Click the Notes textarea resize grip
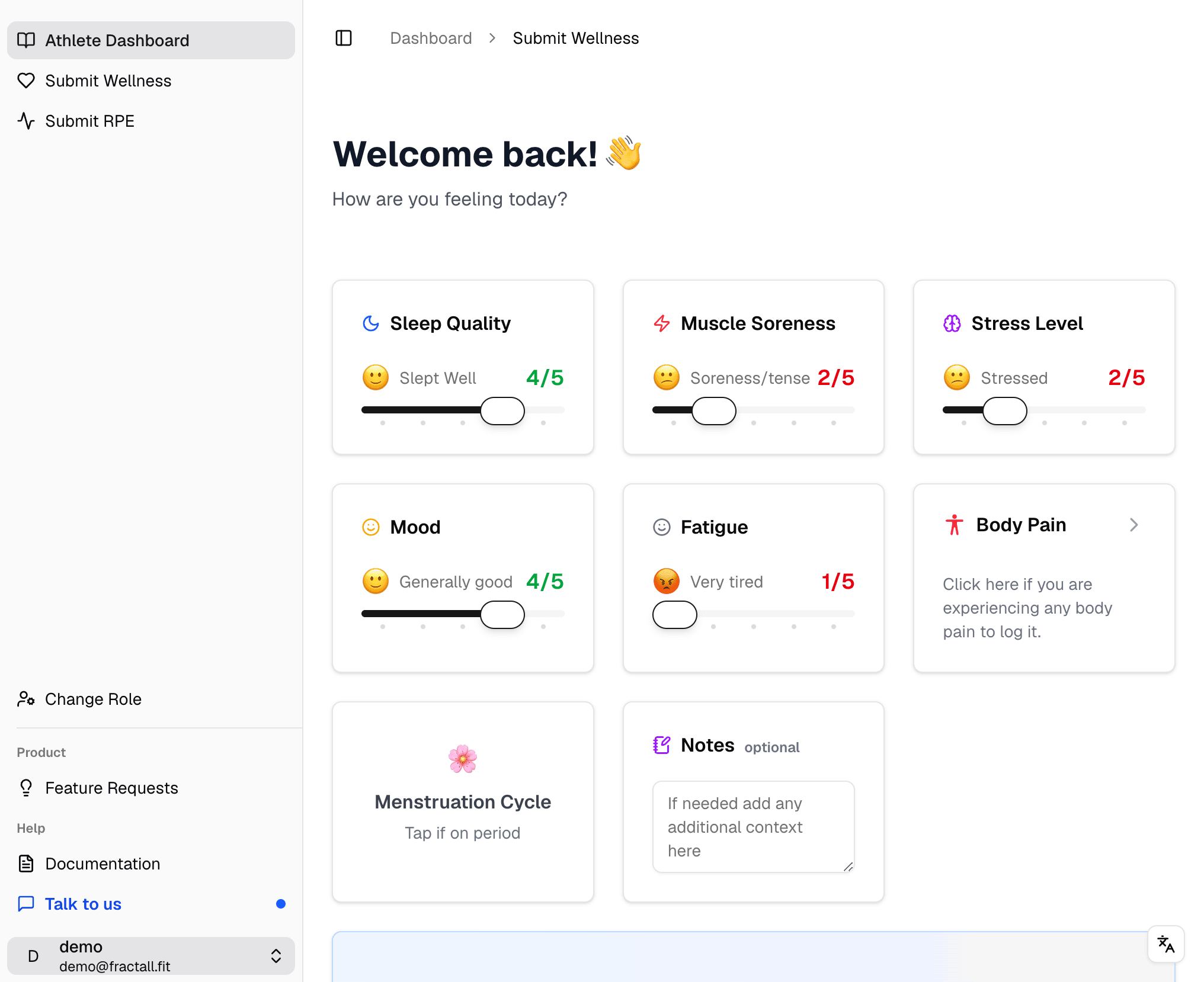 pos(848,867)
